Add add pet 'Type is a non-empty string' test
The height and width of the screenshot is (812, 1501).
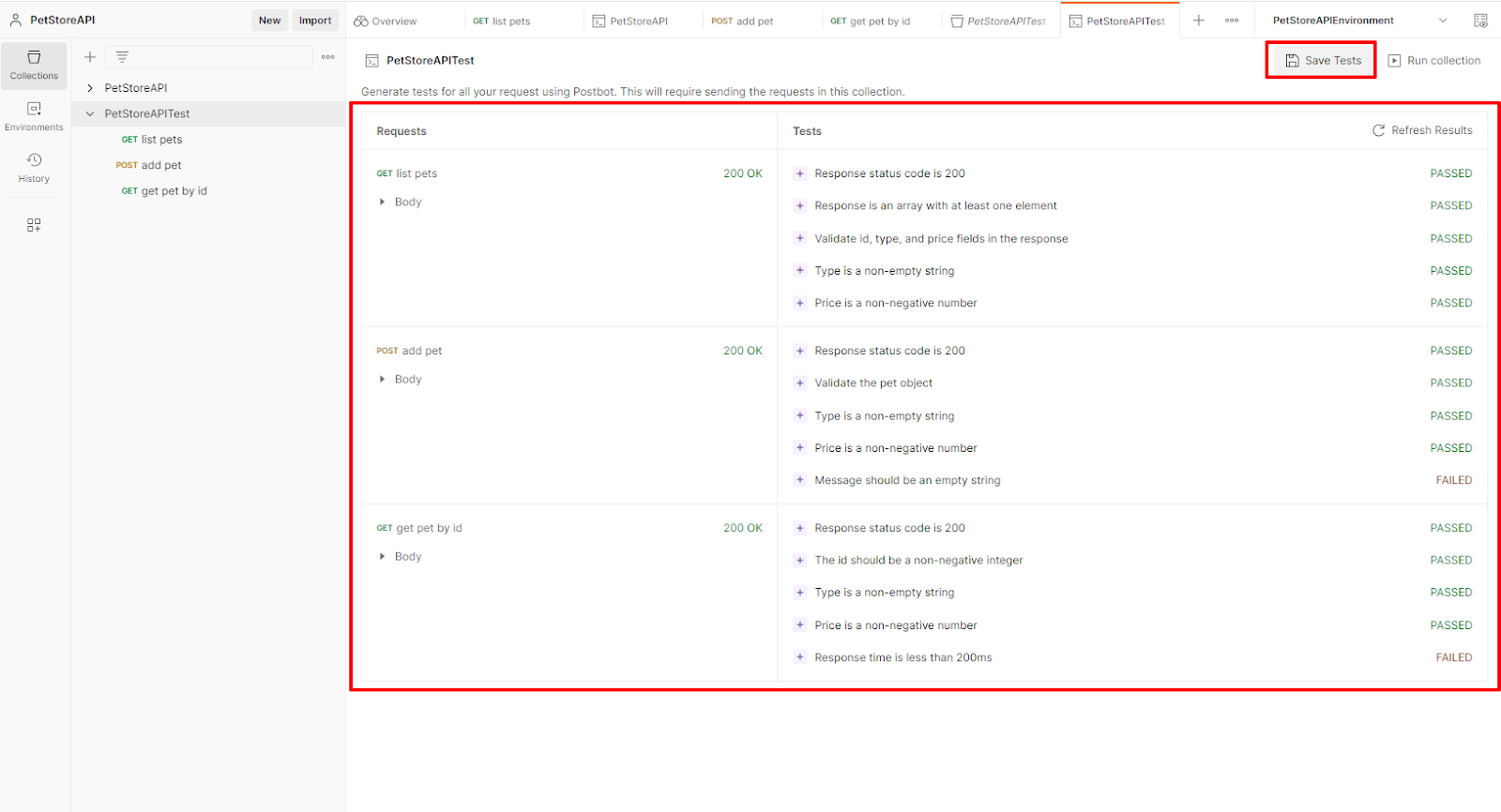pyautogui.click(x=800, y=415)
